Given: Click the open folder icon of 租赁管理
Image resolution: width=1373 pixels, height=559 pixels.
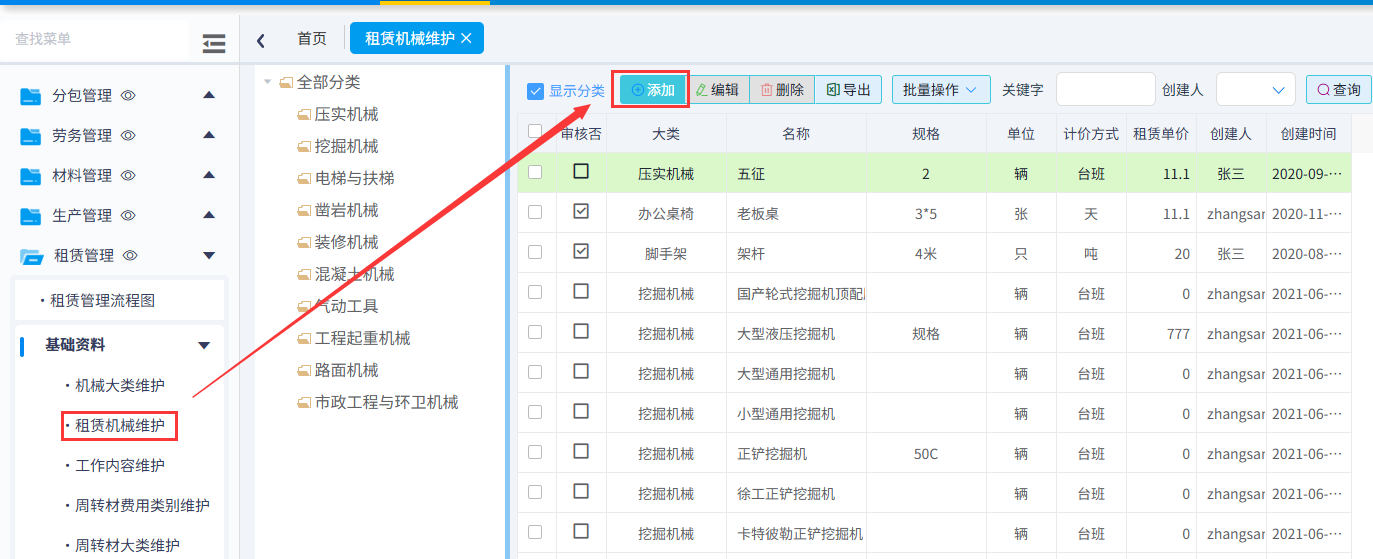Looking at the screenshot, I should pos(32,256).
